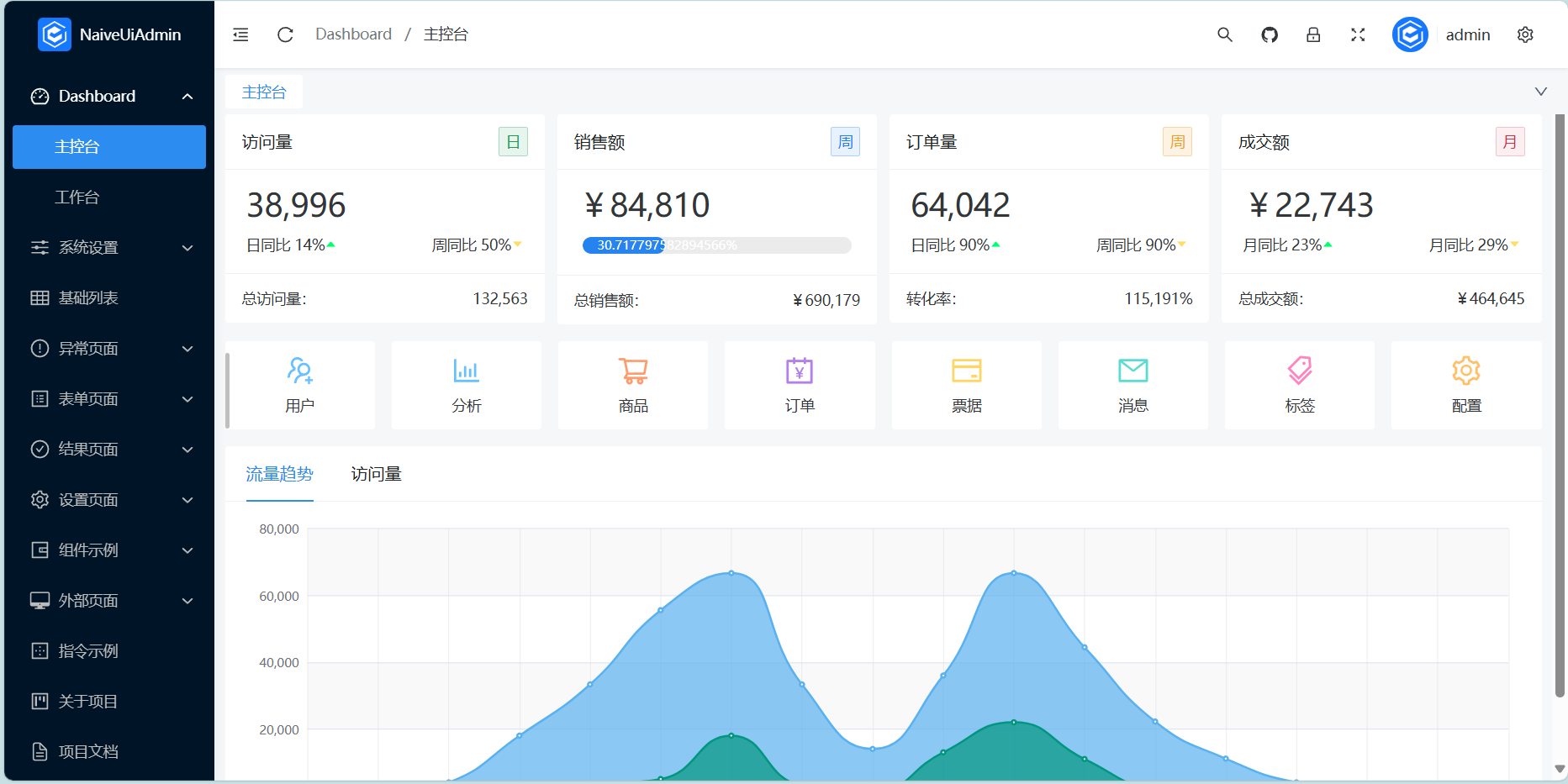
Task: Click the 月 badge on 成交额 card
Action: tap(1510, 142)
